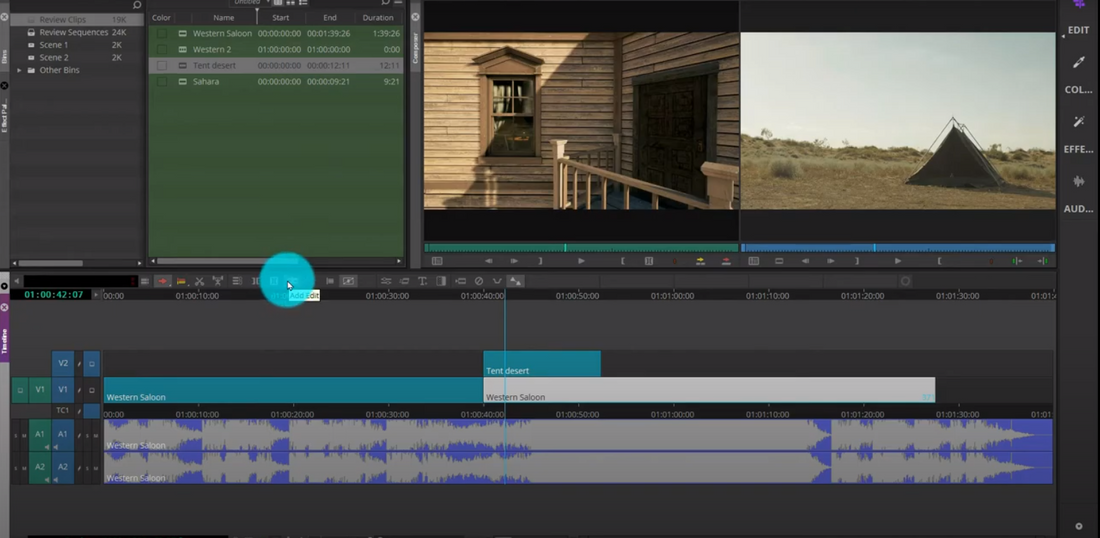This screenshot has height=538, width=1100.
Task: Click the gear icon at the sidebar bottom
Action: 1079,526
